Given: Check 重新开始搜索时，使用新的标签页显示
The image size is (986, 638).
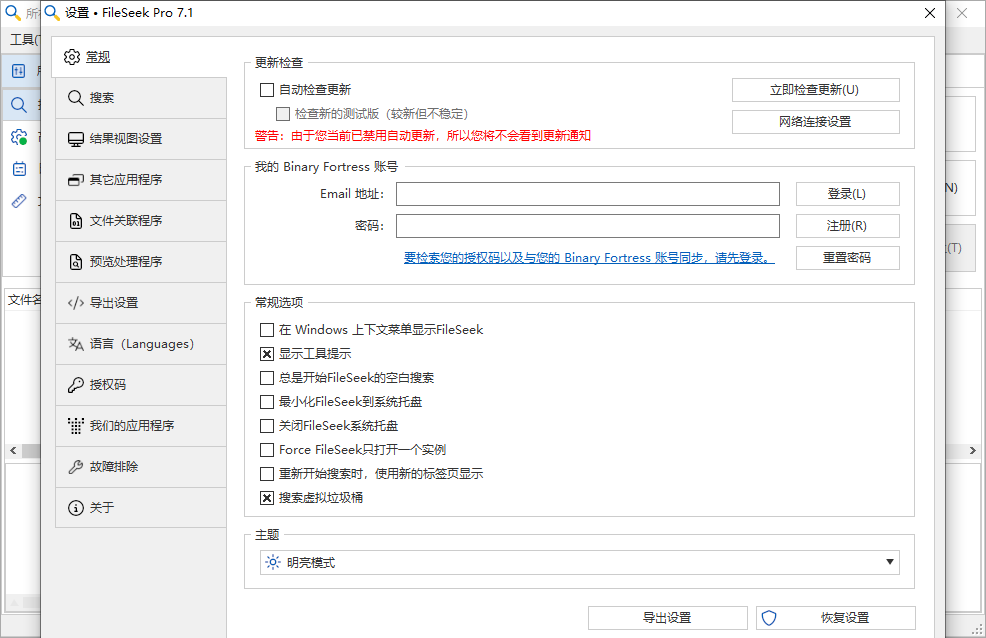Looking at the screenshot, I should (x=267, y=474).
